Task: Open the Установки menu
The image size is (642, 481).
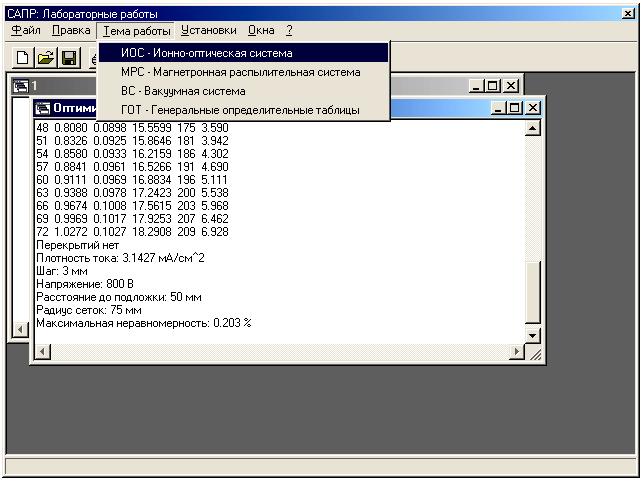Action: (x=209, y=31)
